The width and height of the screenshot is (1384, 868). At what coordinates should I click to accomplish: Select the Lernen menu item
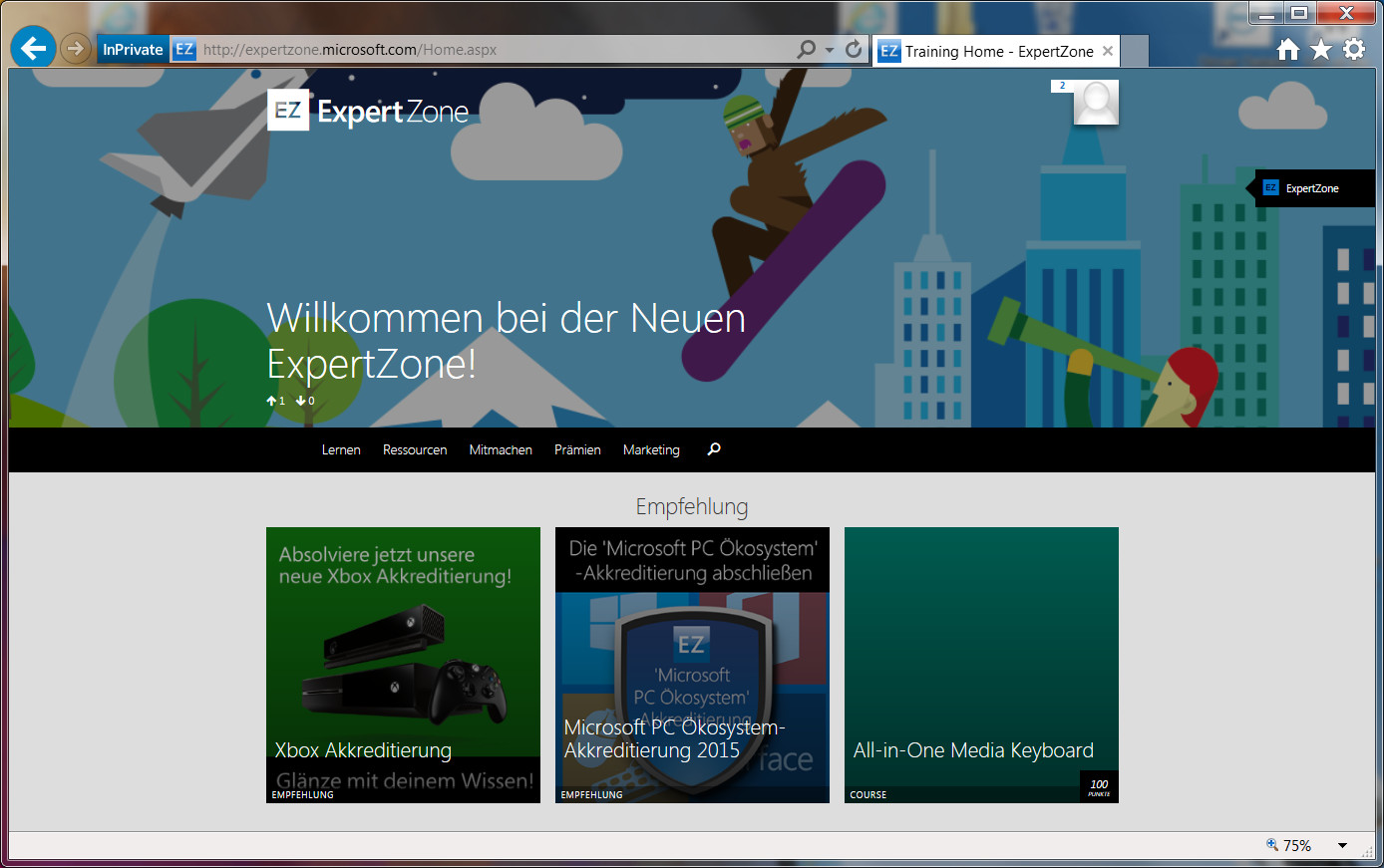pos(341,449)
